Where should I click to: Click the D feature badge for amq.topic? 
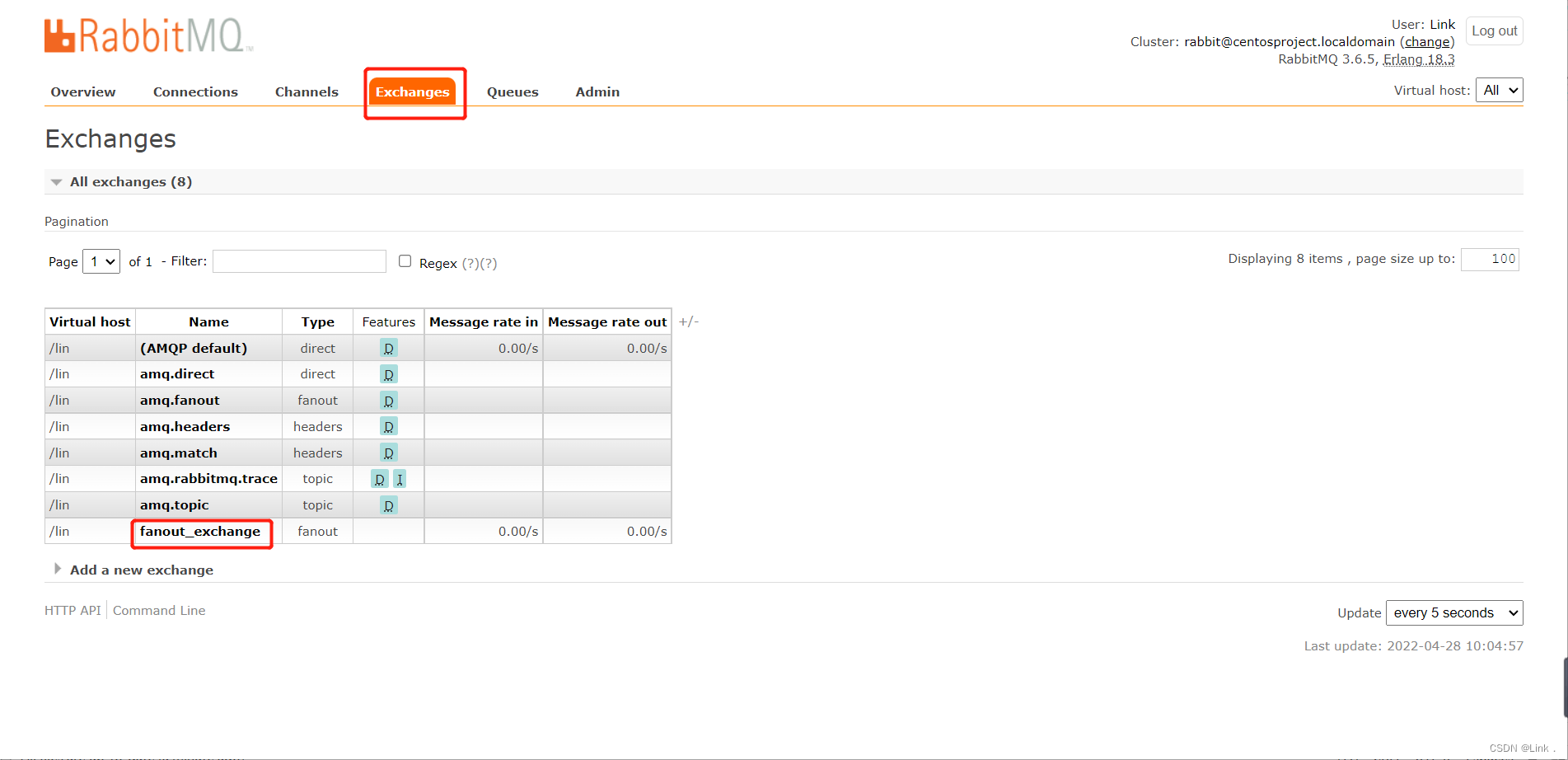click(x=389, y=505)
